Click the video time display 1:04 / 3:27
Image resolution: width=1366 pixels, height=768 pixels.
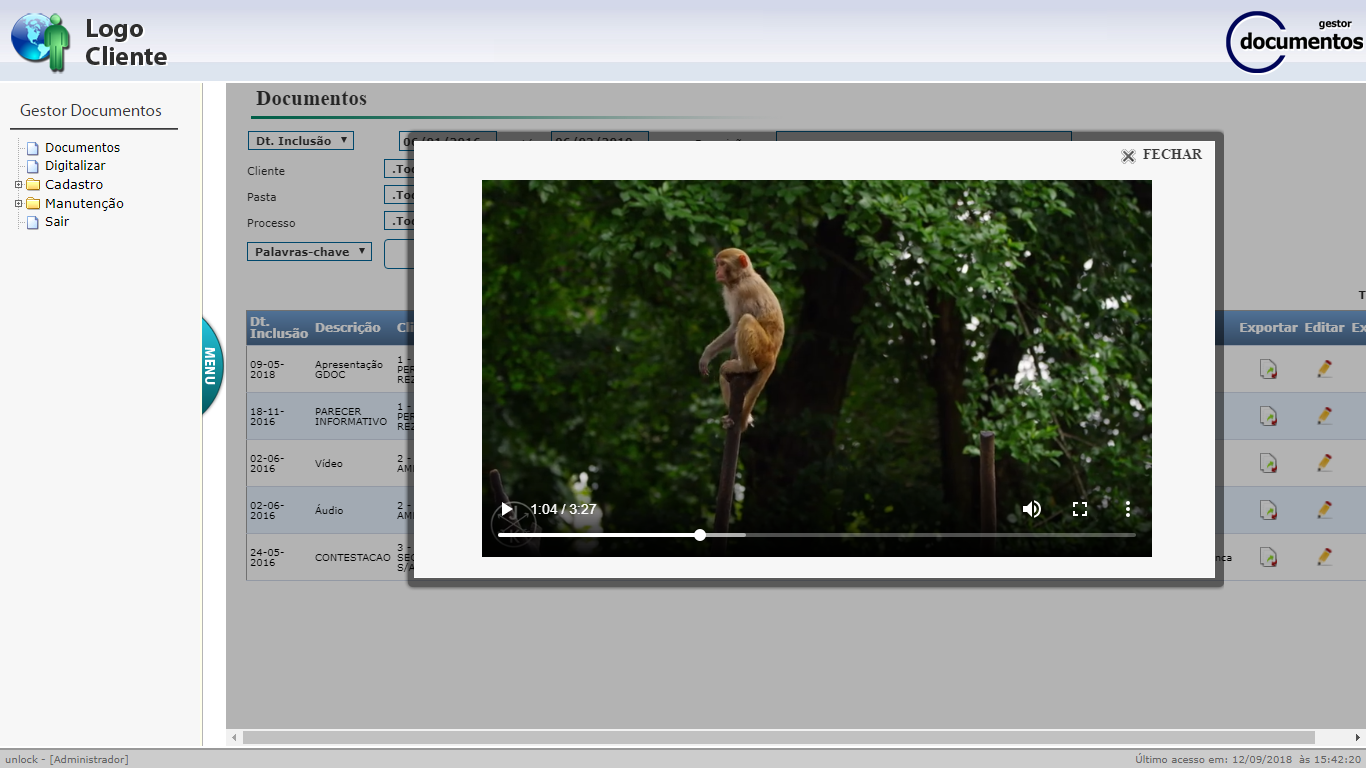pyautogui.click(x=563, y=509)
